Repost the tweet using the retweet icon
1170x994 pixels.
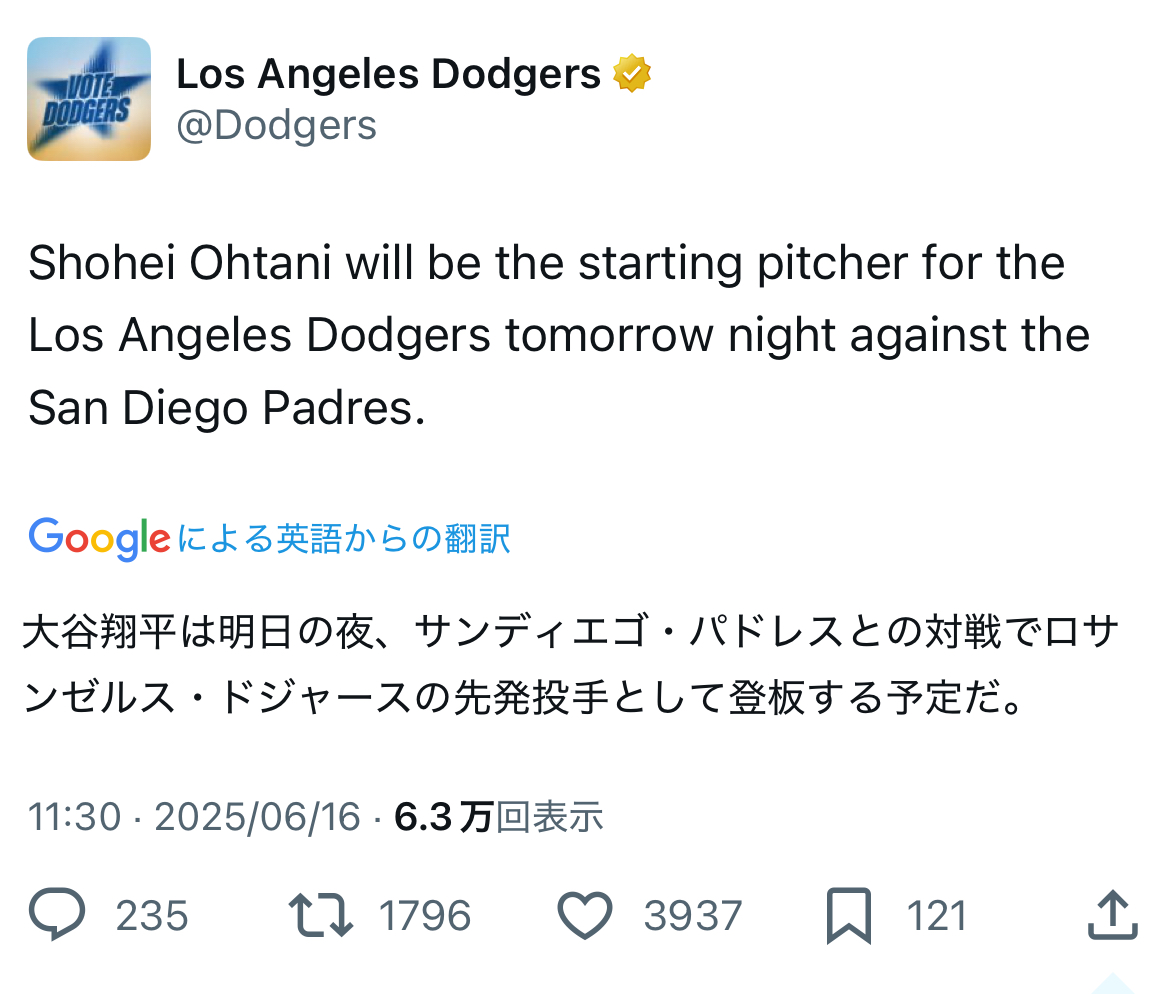(320, 915)
